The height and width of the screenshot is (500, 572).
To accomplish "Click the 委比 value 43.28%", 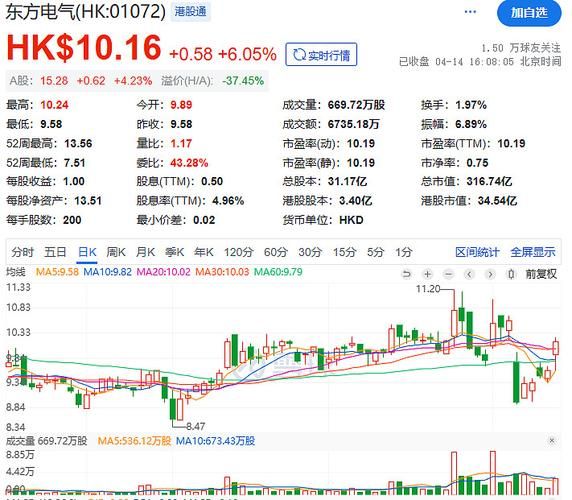I will [189, 163].
